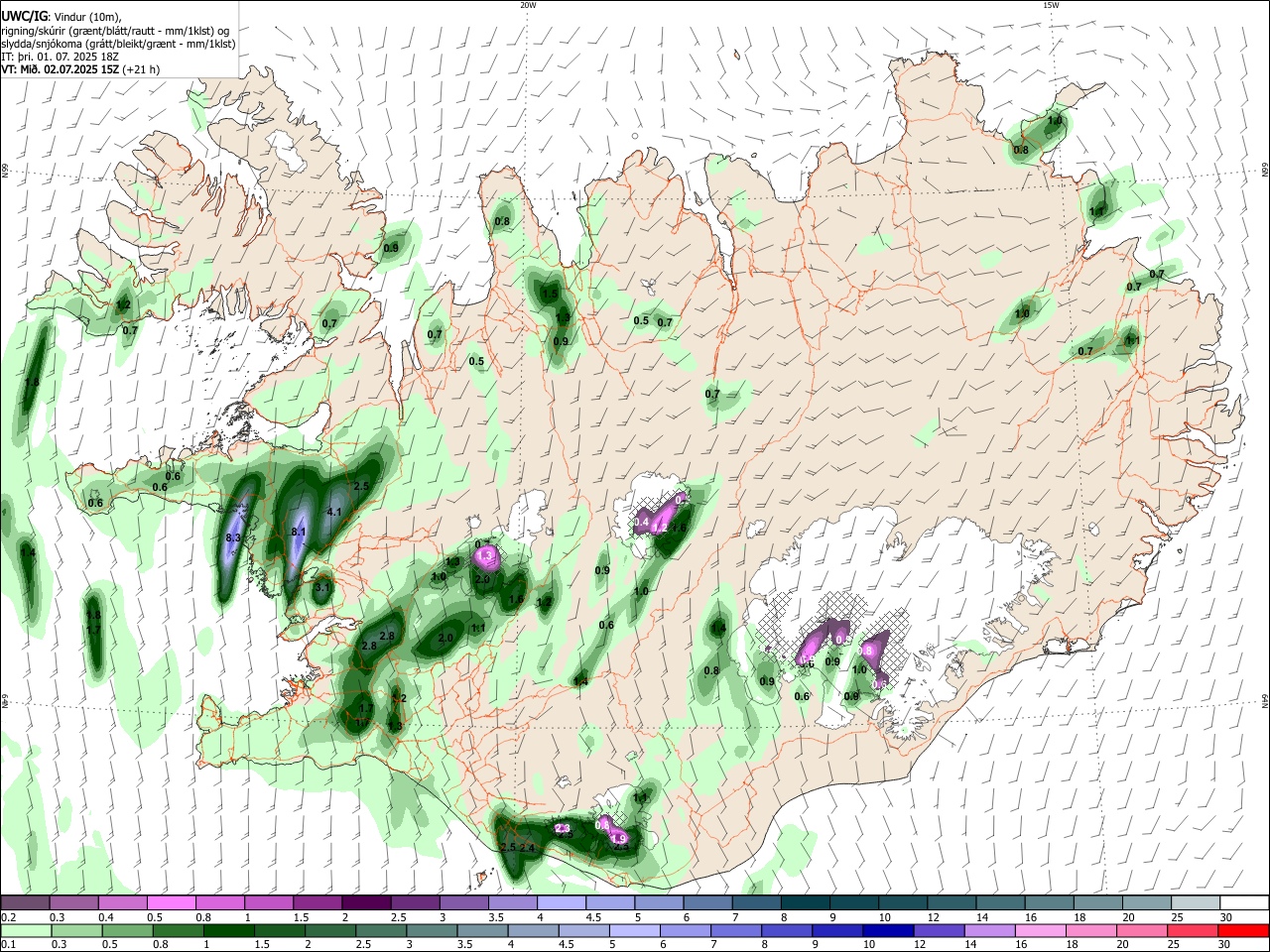Click the 15W longitude label

point(1051,5)
